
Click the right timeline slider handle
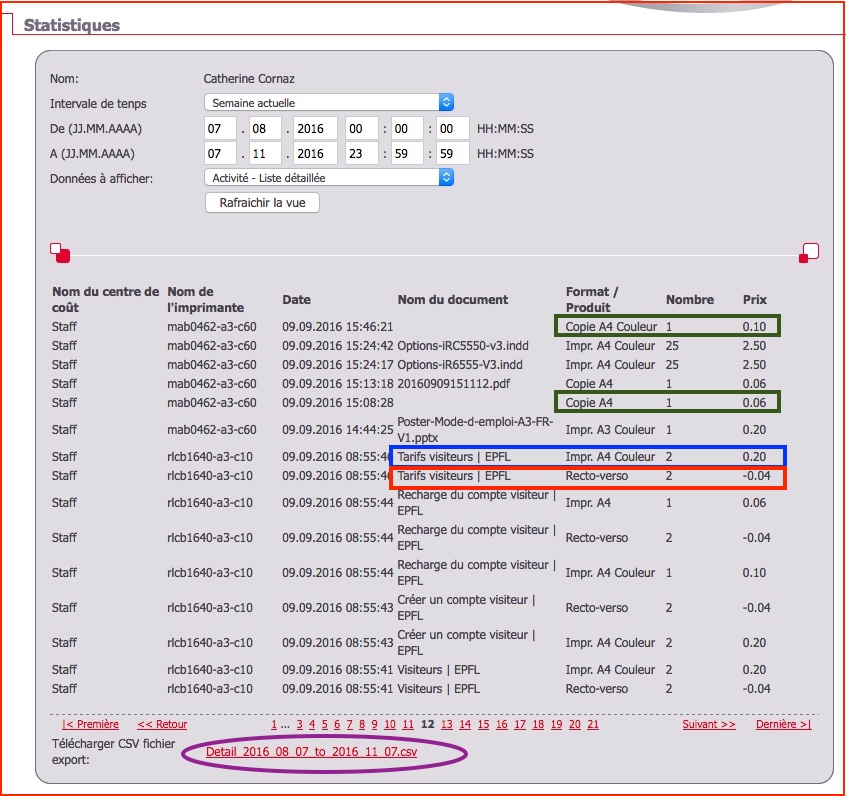click(808, 253)
